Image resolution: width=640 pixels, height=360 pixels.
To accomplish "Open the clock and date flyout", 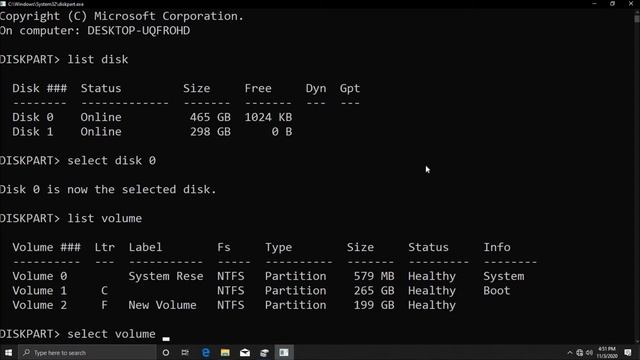I will click(607, 352).
